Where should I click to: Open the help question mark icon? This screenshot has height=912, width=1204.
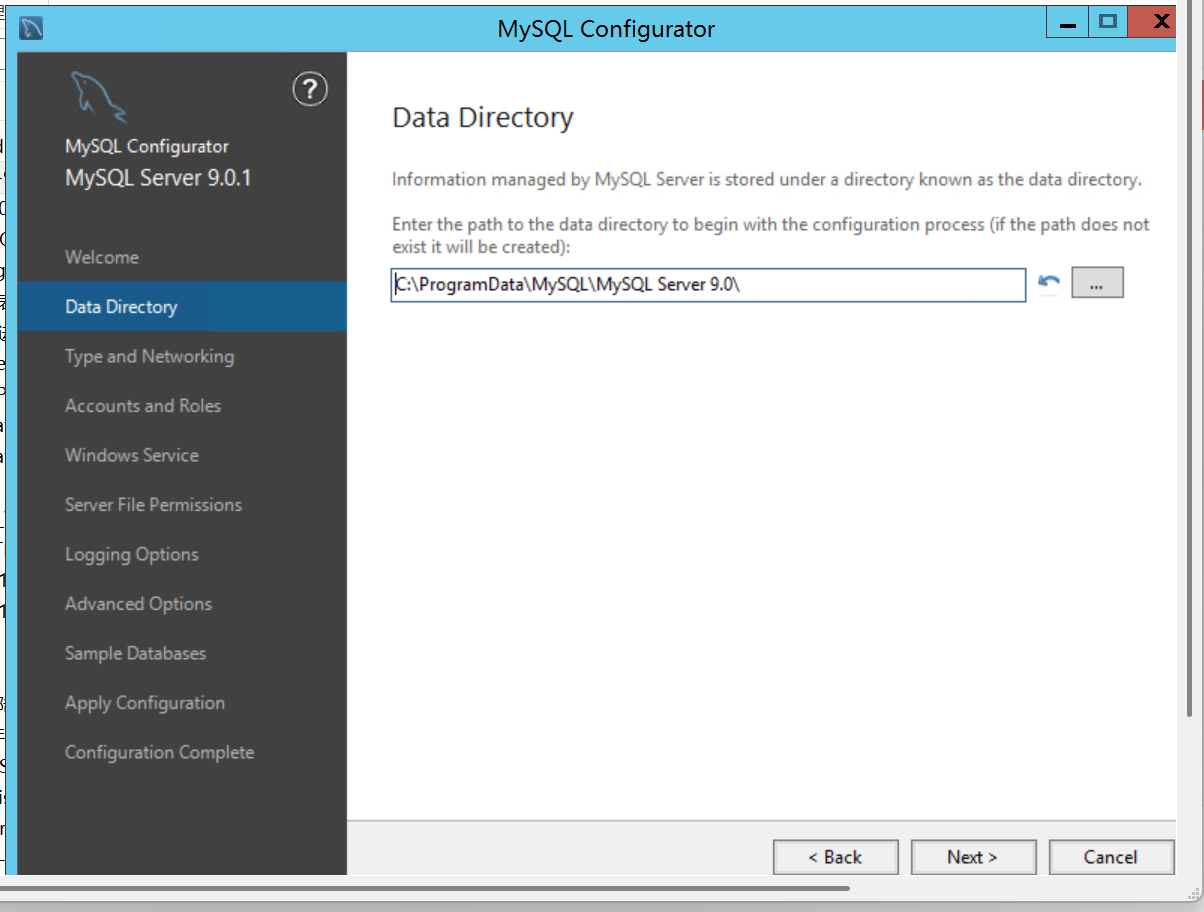tap(310, 89)
